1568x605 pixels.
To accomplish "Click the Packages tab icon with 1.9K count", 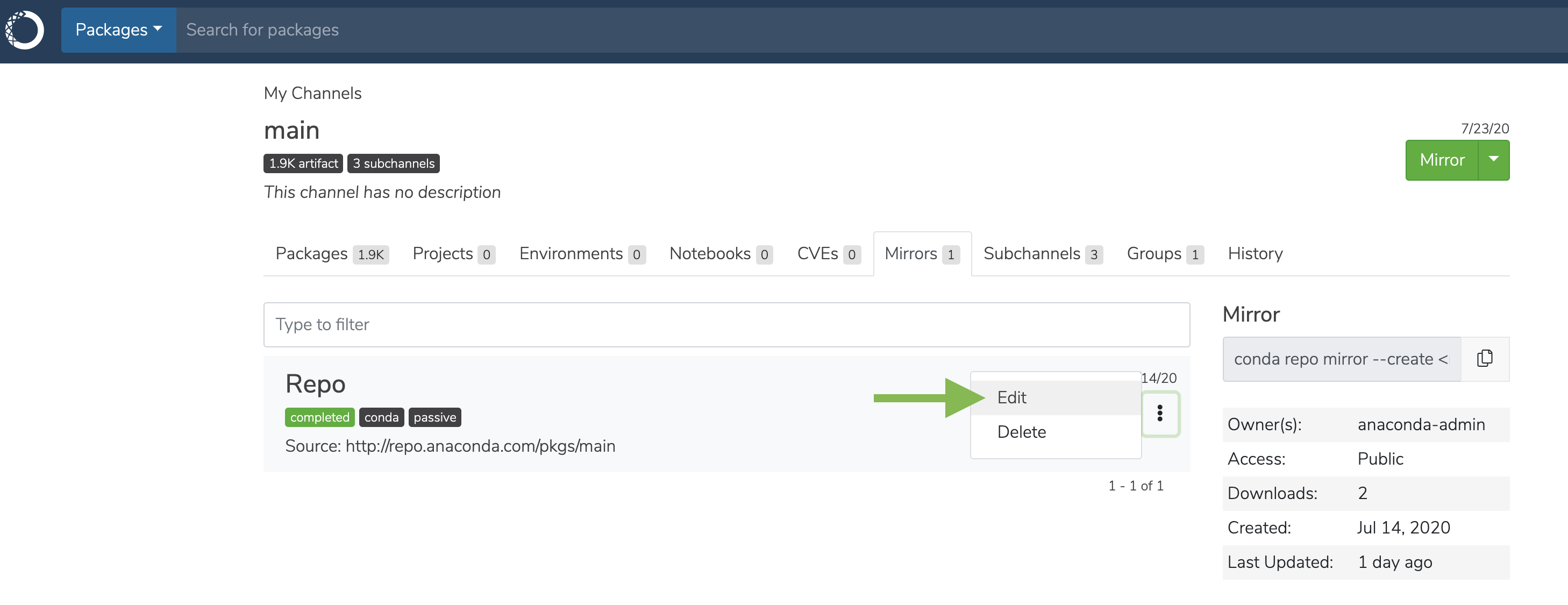I will click(x=330, y=253).
